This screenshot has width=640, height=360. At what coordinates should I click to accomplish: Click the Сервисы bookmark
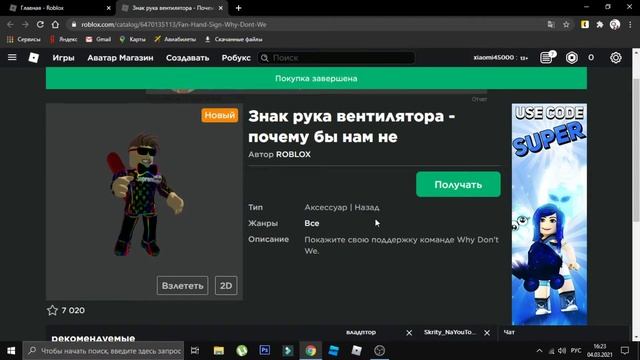coord(24,39)
